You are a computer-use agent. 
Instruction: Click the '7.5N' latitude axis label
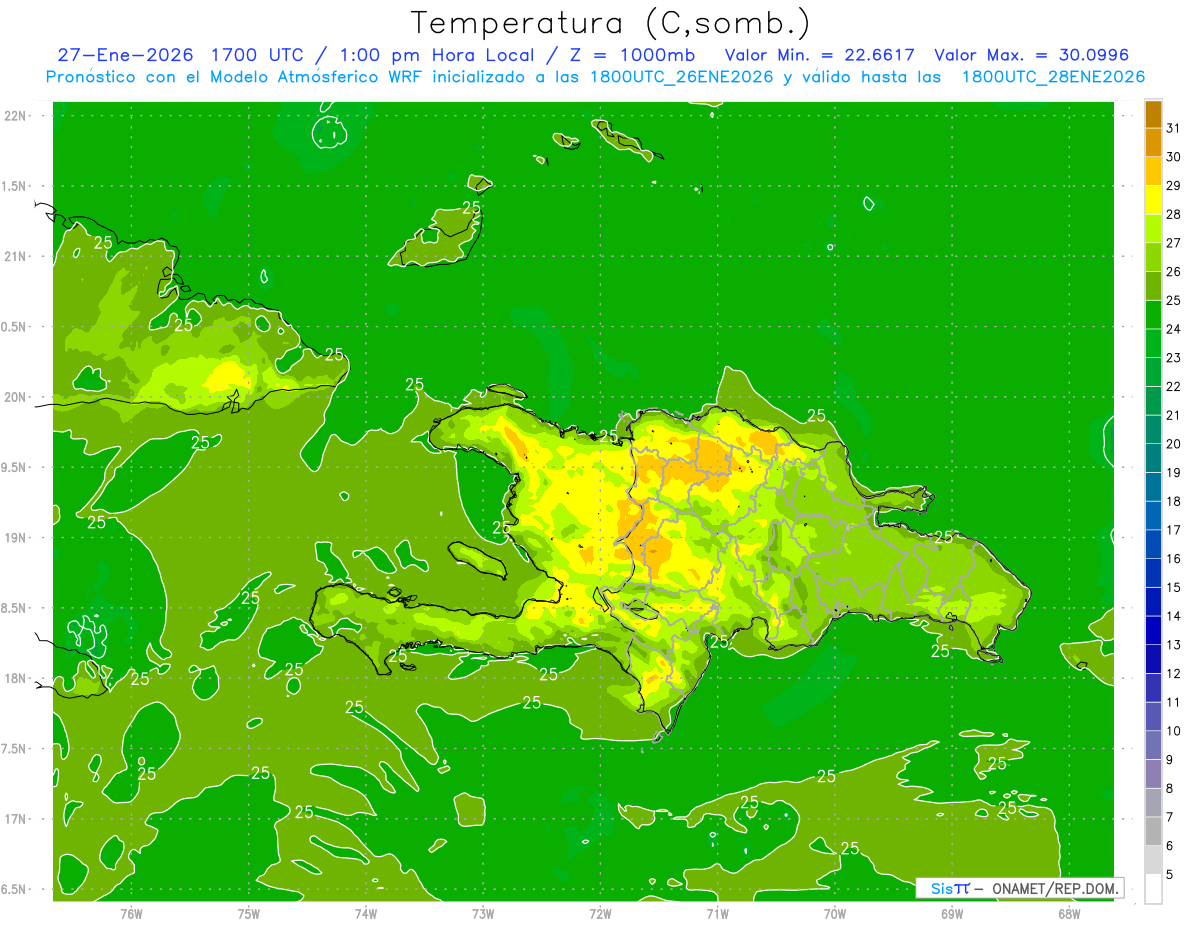15,749
